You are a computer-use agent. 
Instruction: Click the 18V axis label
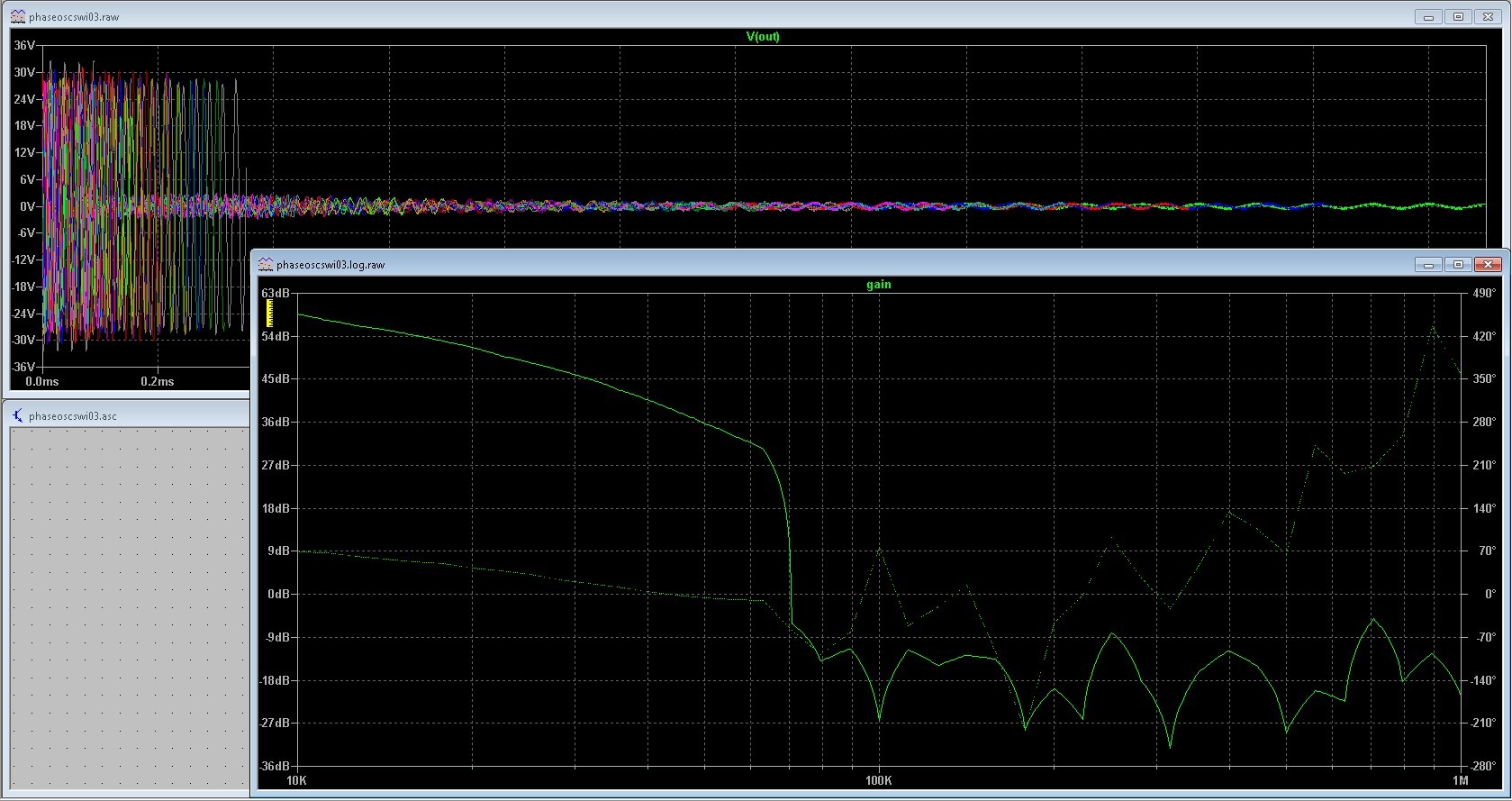point(24,126)
